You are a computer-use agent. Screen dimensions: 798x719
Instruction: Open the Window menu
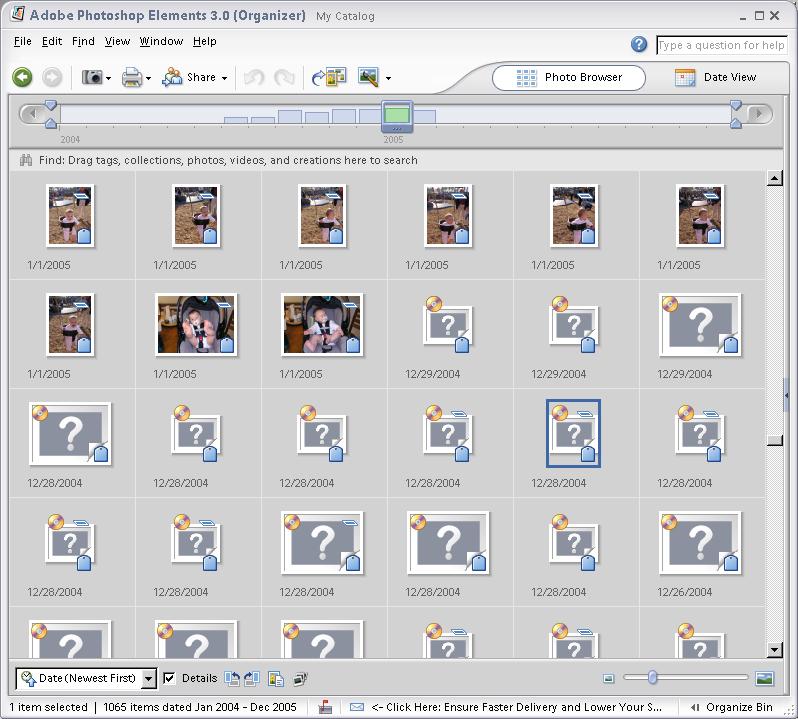tap(161, 41)
